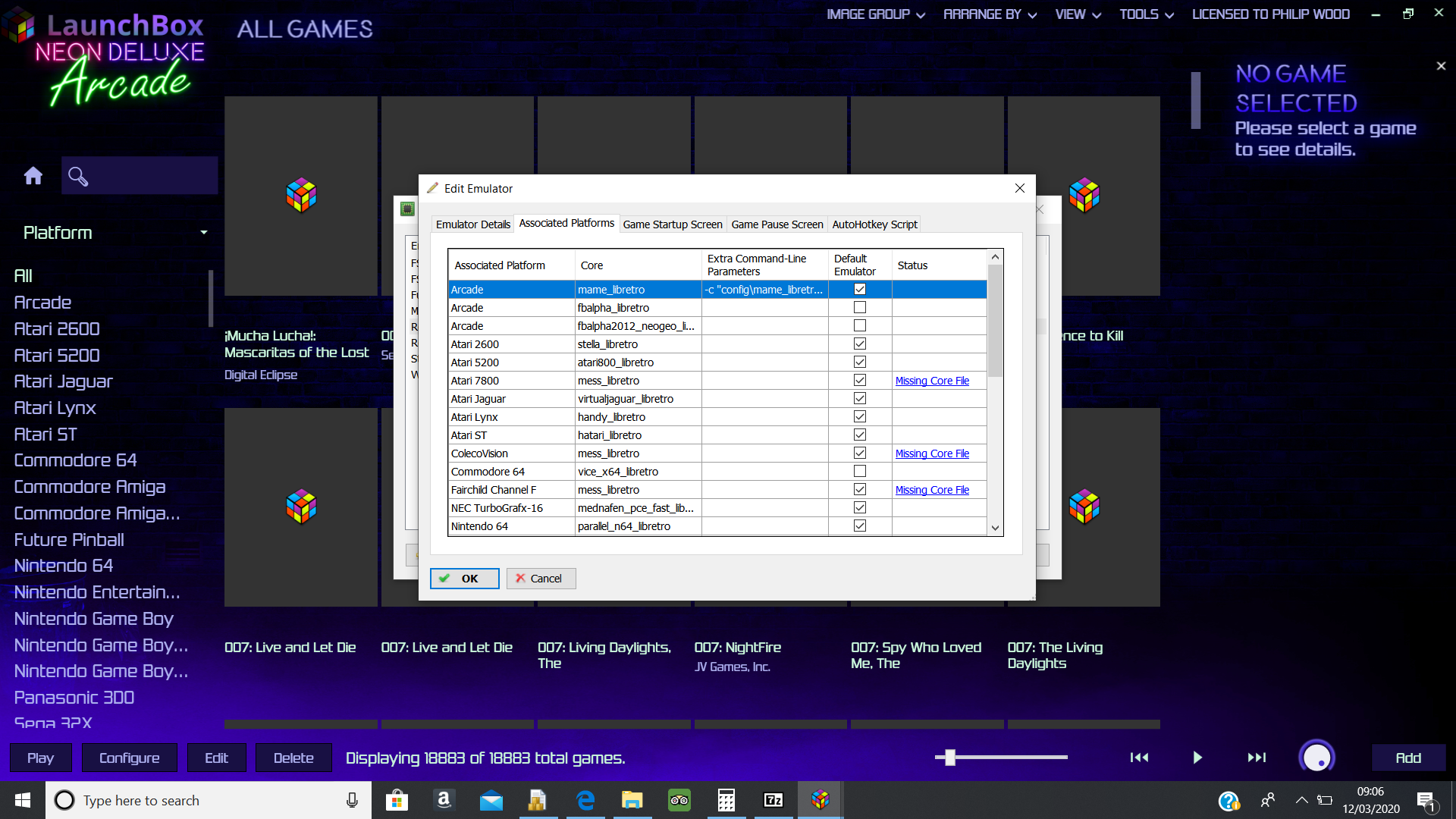The image size is (1456, 819).
Task: Check default emulator for Commodore 64
Action: pyautogui.click(x=860, y=471)
